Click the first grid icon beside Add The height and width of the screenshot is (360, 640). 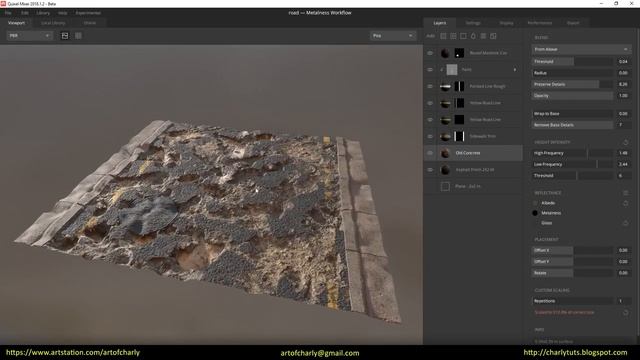tap(443, 36)
